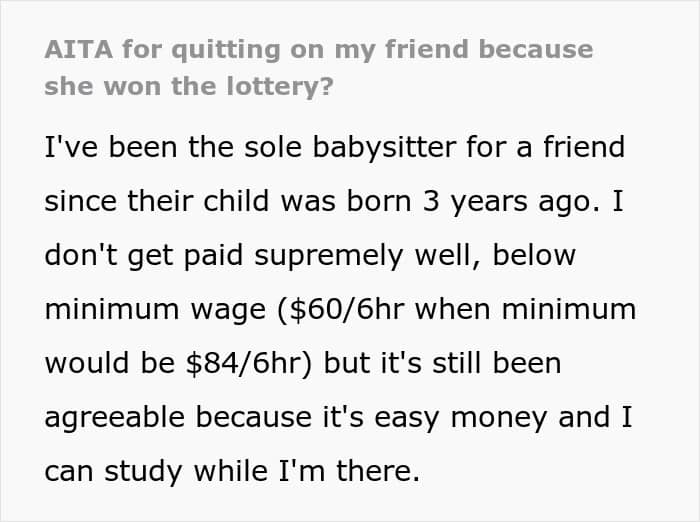Click the word 'agreeable' in the text
Screen dimensions: 700x522
[115, 418]
